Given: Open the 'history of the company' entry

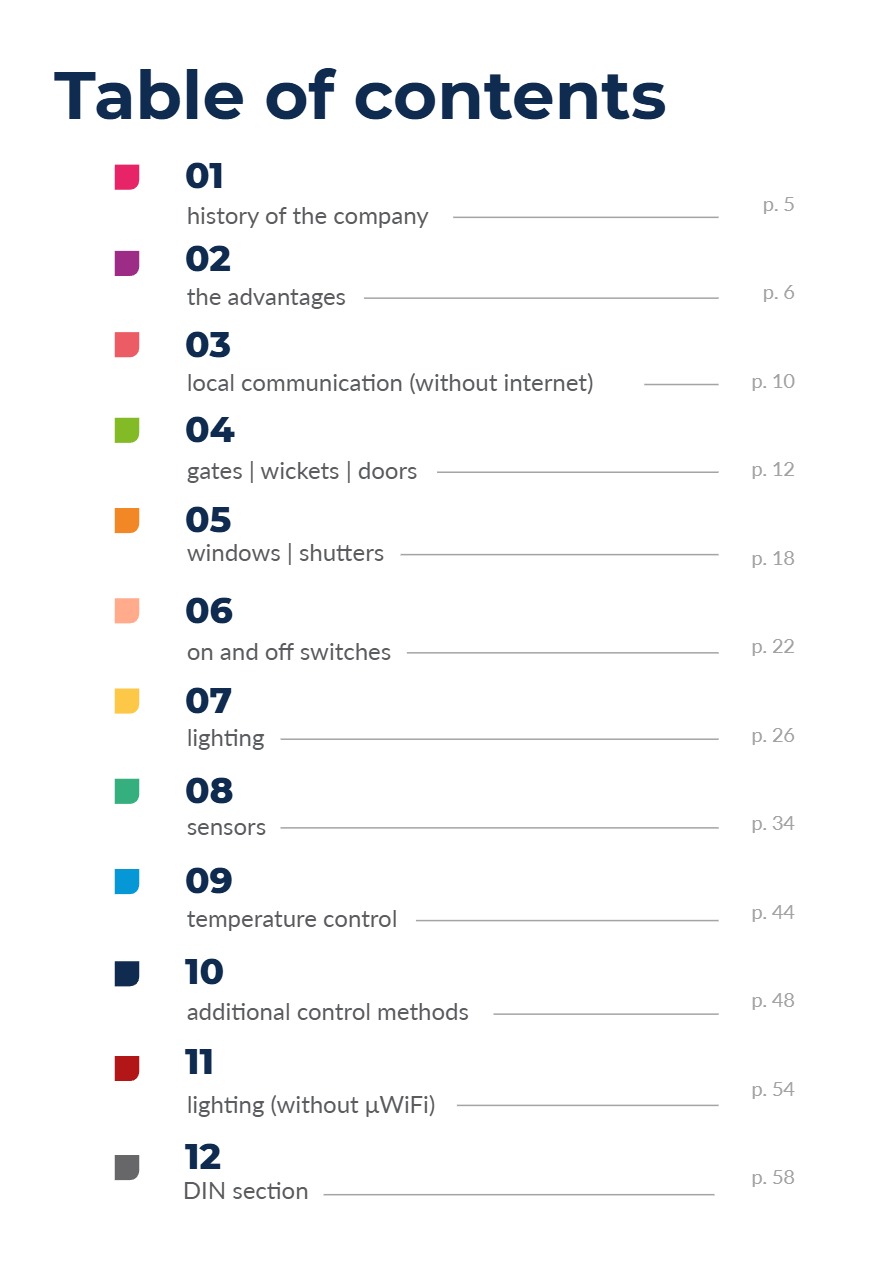Looking at the screenshot, I should point(307,217).
